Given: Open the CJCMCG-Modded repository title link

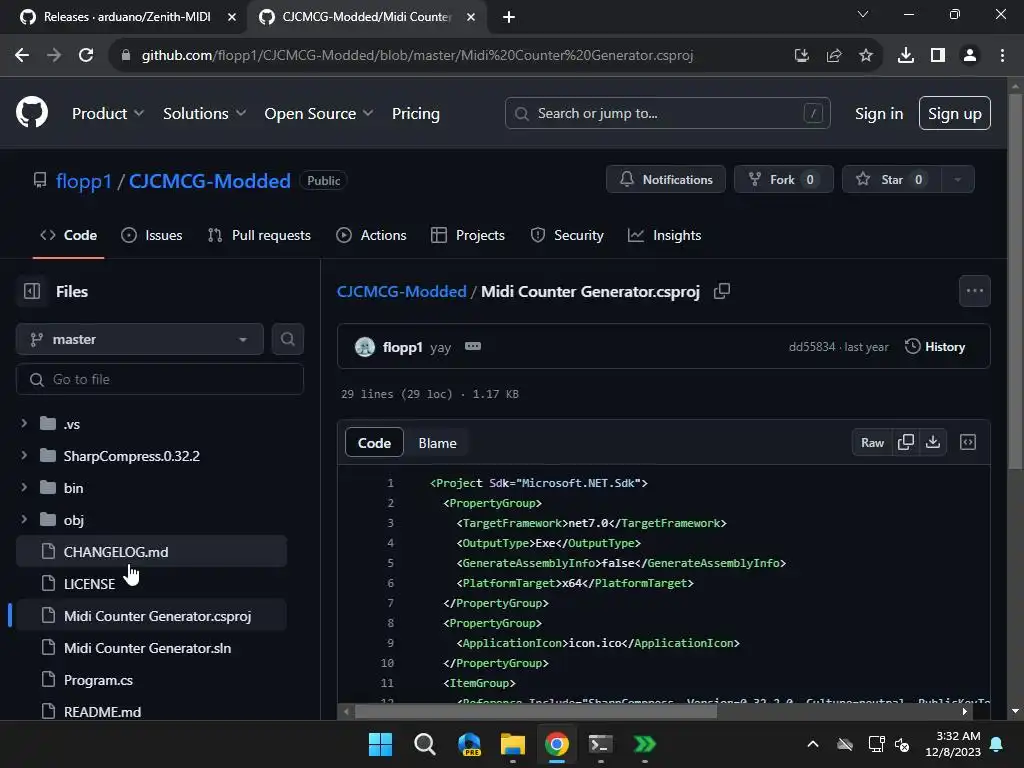Looking at the screenshot, I should (x=210, y=181).
